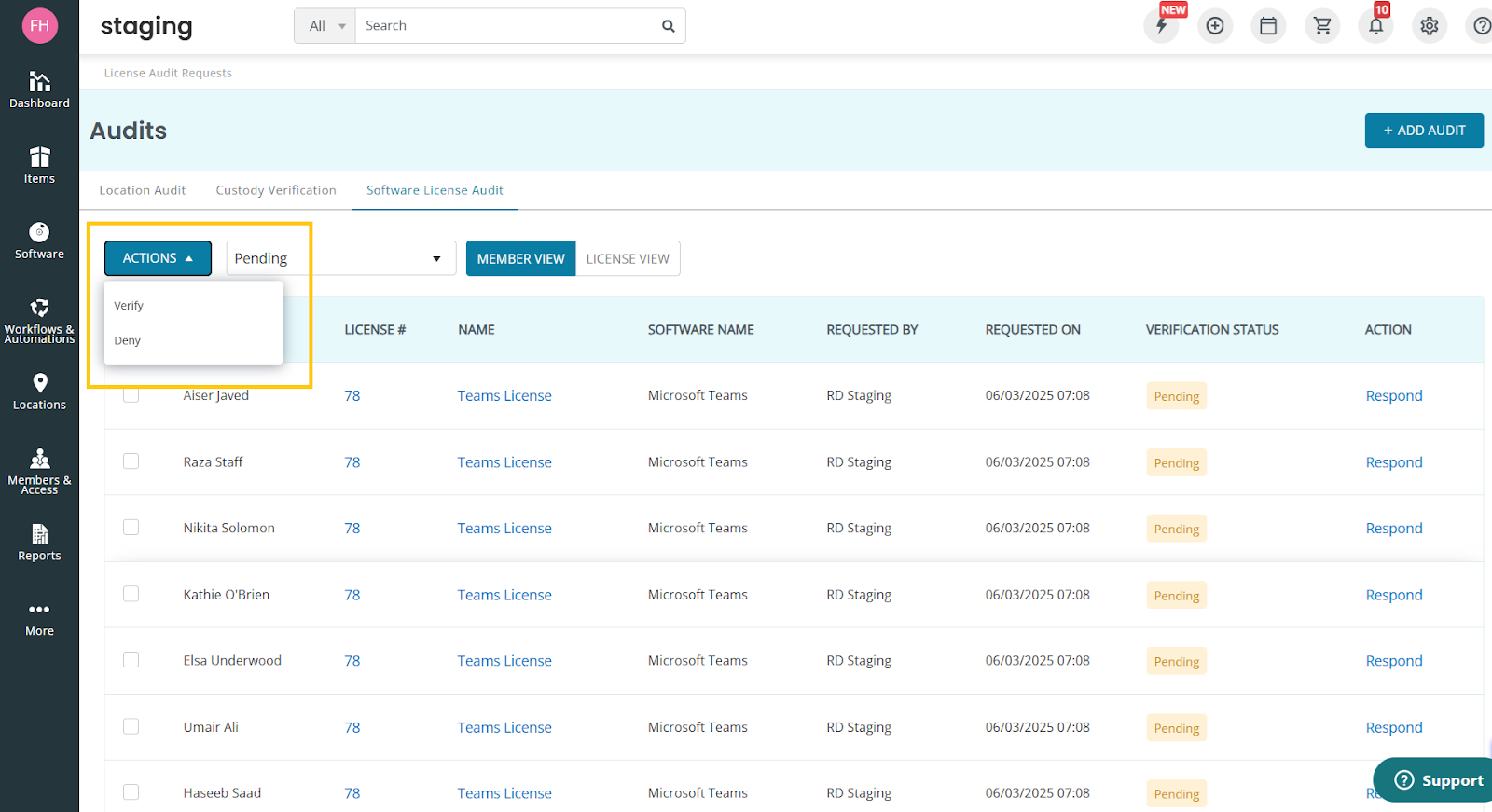
Task: Check the box for Aiser Javed
Action: pyautogui.click(x=131, y=395)
